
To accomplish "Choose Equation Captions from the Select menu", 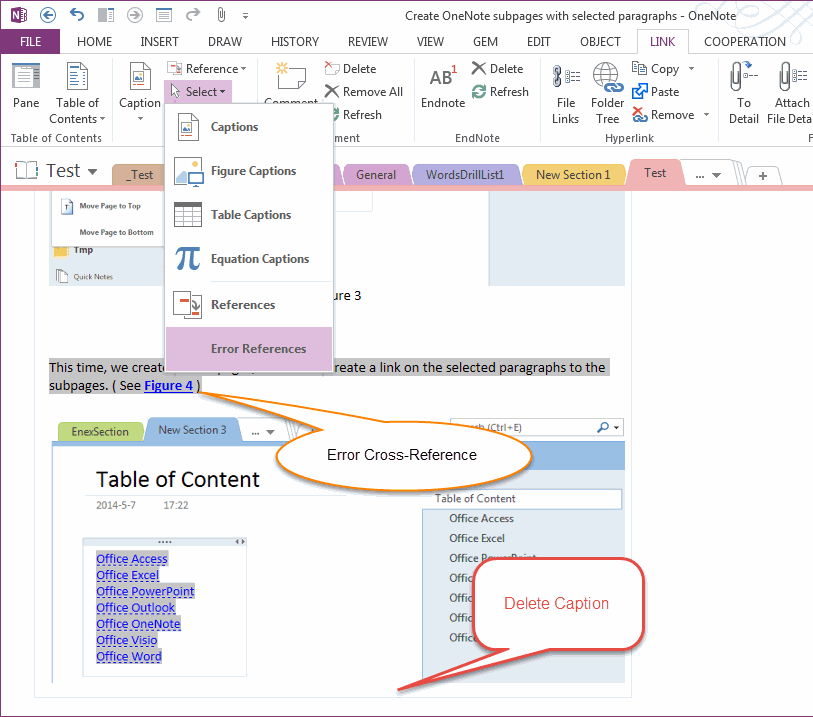I will [249, 259].
